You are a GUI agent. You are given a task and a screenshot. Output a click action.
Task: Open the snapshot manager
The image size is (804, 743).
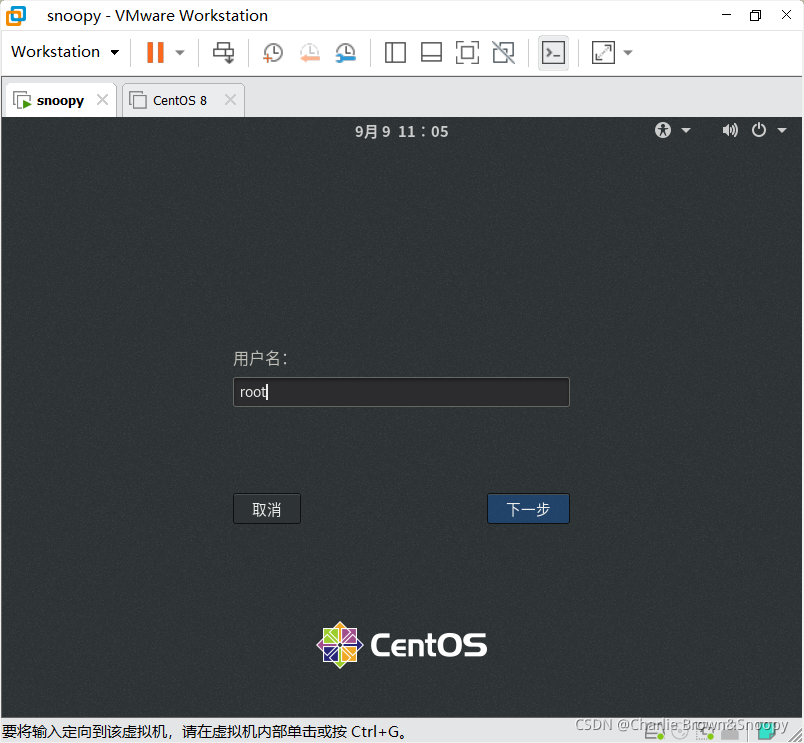coord(346,52)
